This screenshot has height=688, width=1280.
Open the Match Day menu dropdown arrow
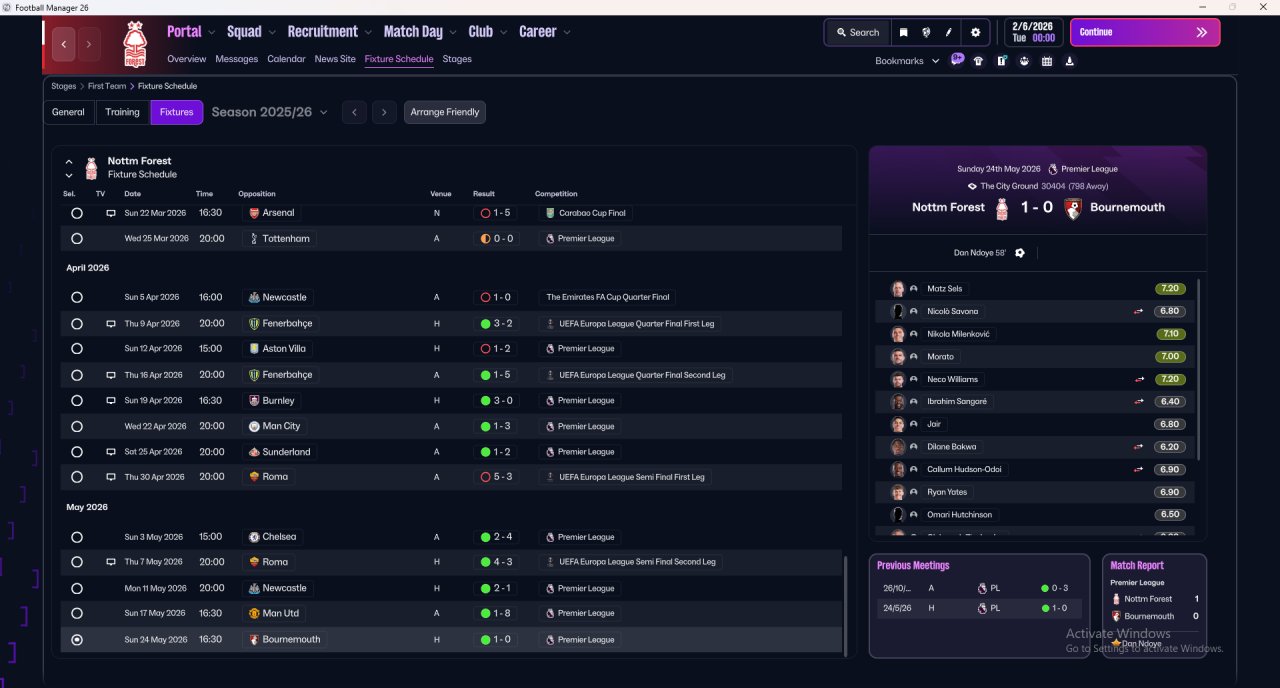pyautogui.click(x=453, y=33)
